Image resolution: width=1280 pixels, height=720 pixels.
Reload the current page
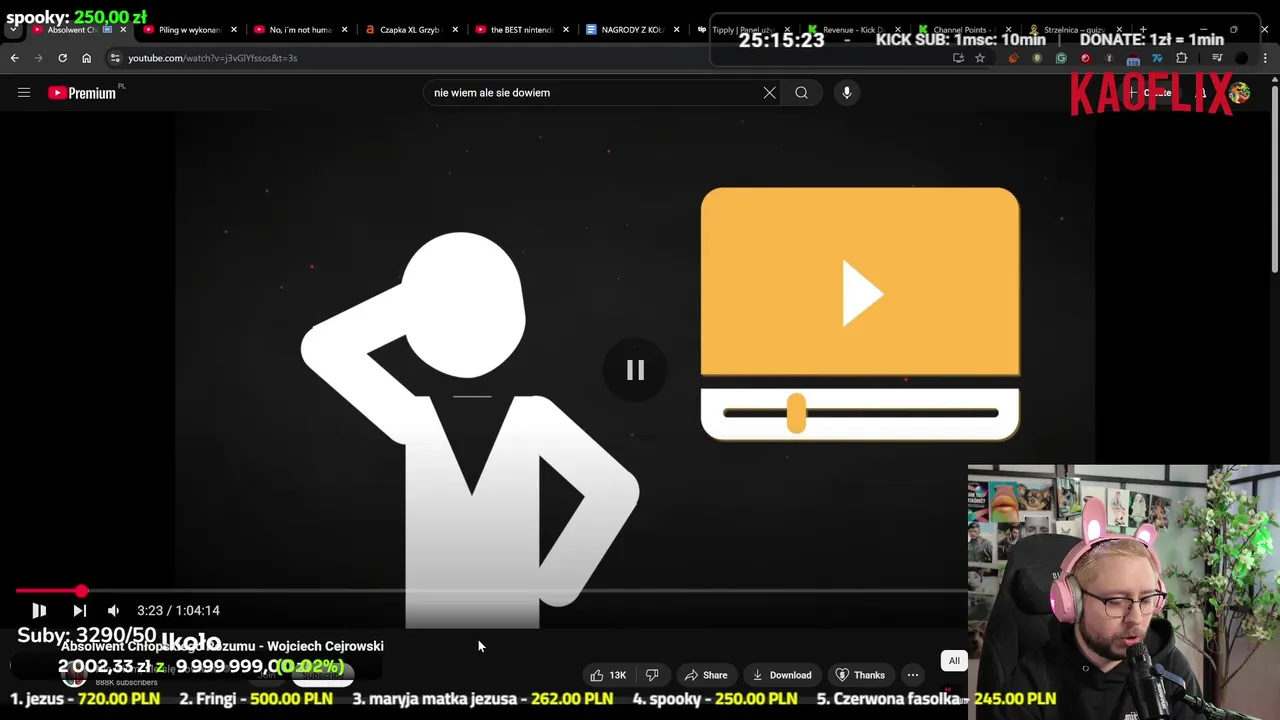tap(62, 58)
